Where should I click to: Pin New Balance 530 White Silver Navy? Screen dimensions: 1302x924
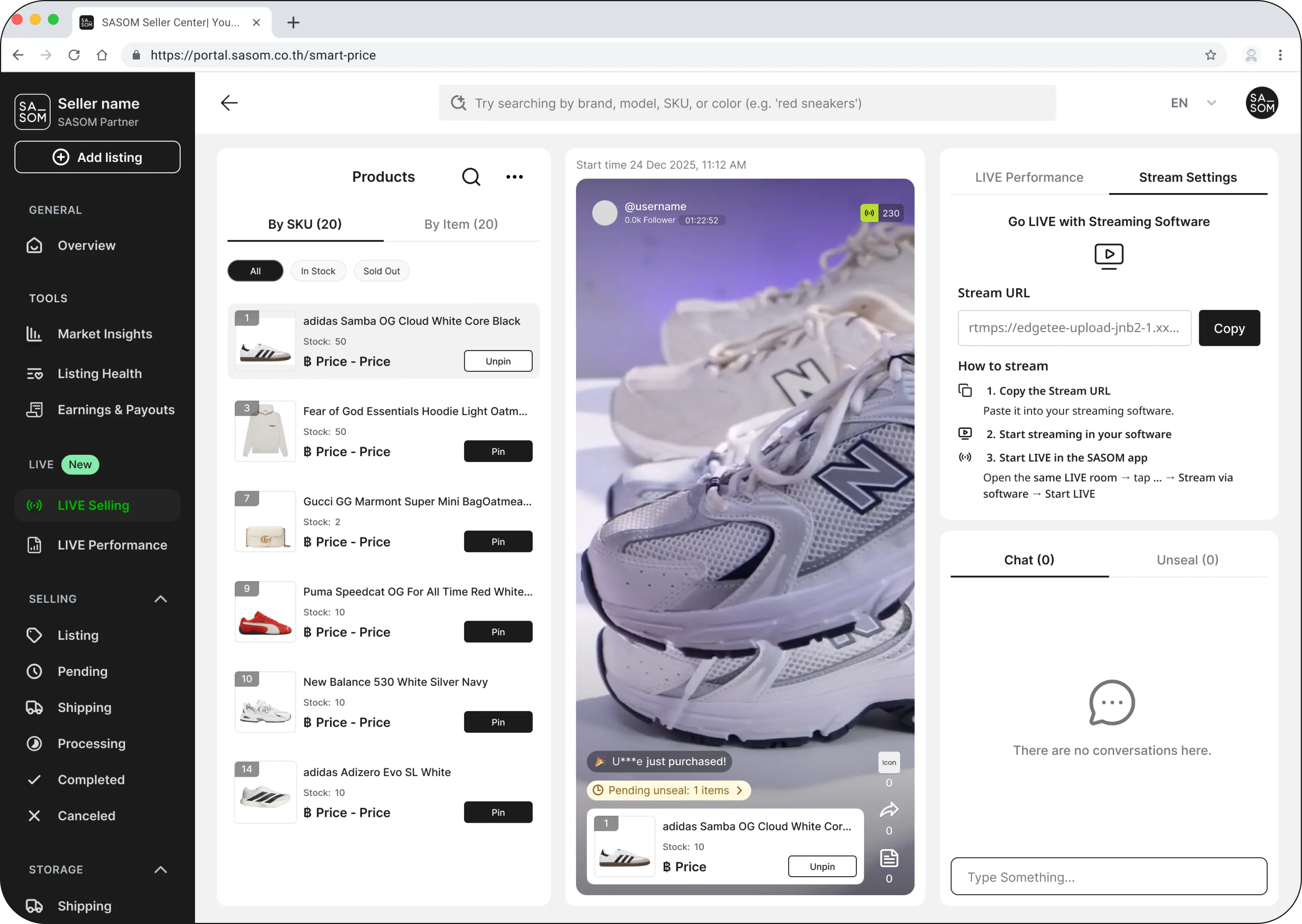tap(498, 722)
